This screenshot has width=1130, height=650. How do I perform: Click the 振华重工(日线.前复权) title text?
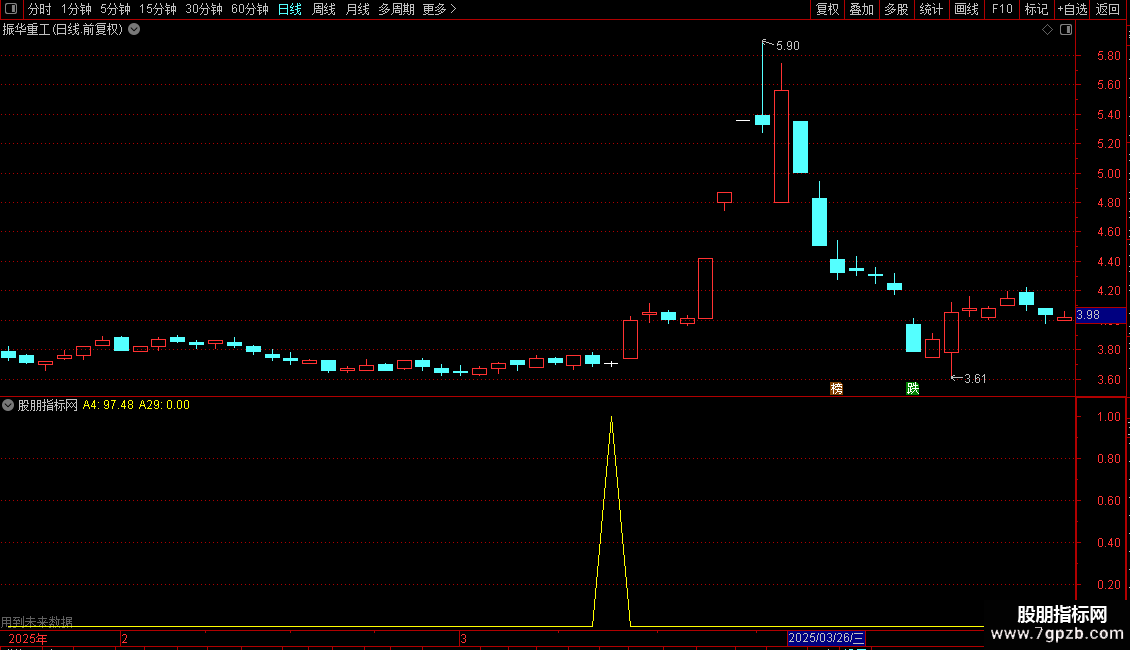click(63, 30)
